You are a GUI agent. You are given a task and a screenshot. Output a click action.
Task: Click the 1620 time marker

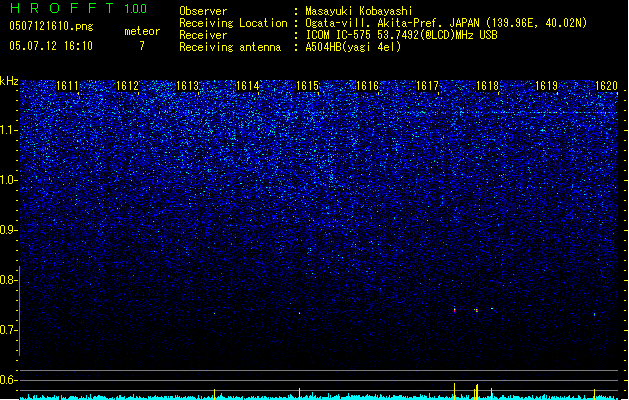click(606, 86)
